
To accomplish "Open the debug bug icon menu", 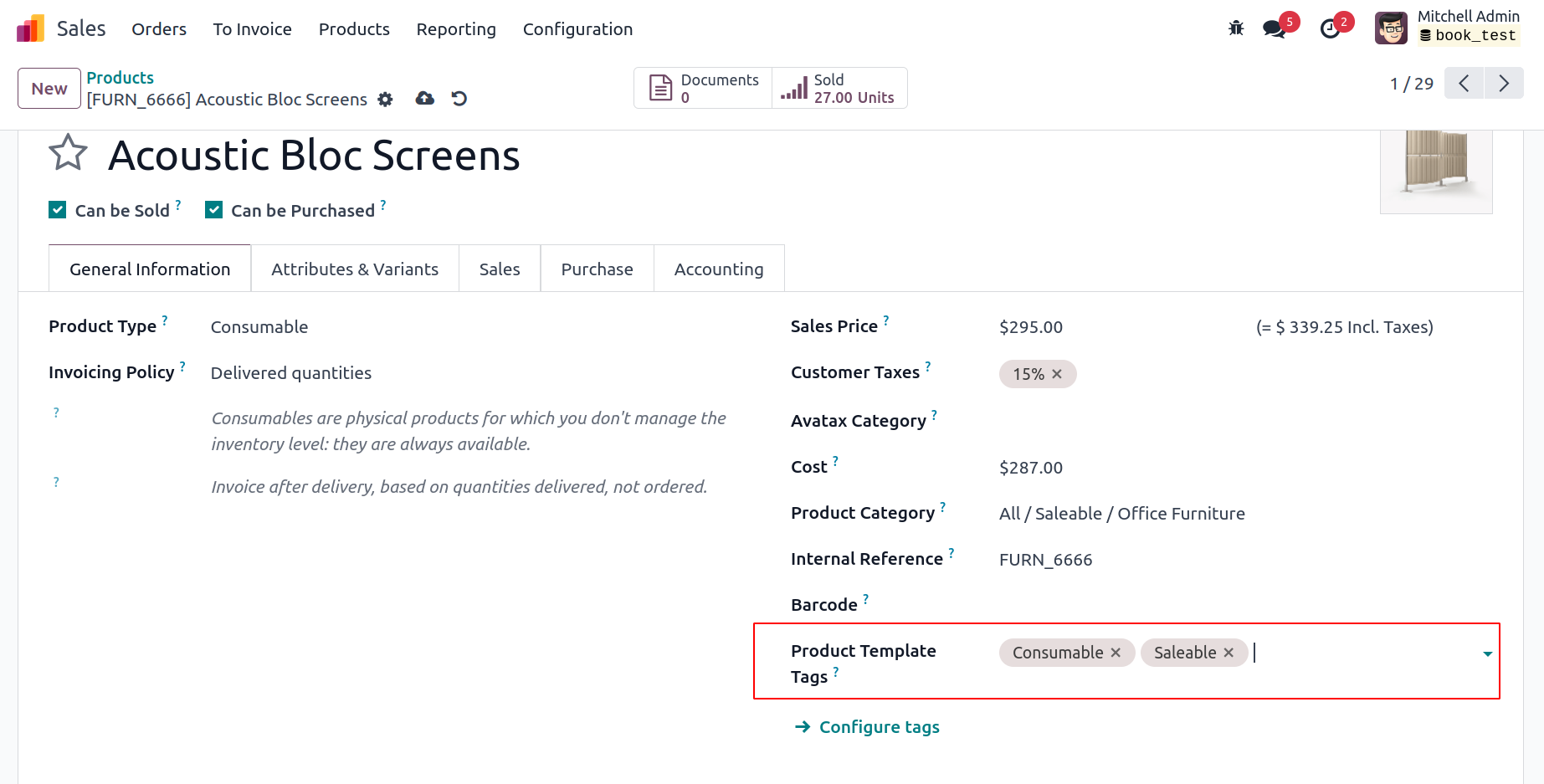I will coord(1236,28).
